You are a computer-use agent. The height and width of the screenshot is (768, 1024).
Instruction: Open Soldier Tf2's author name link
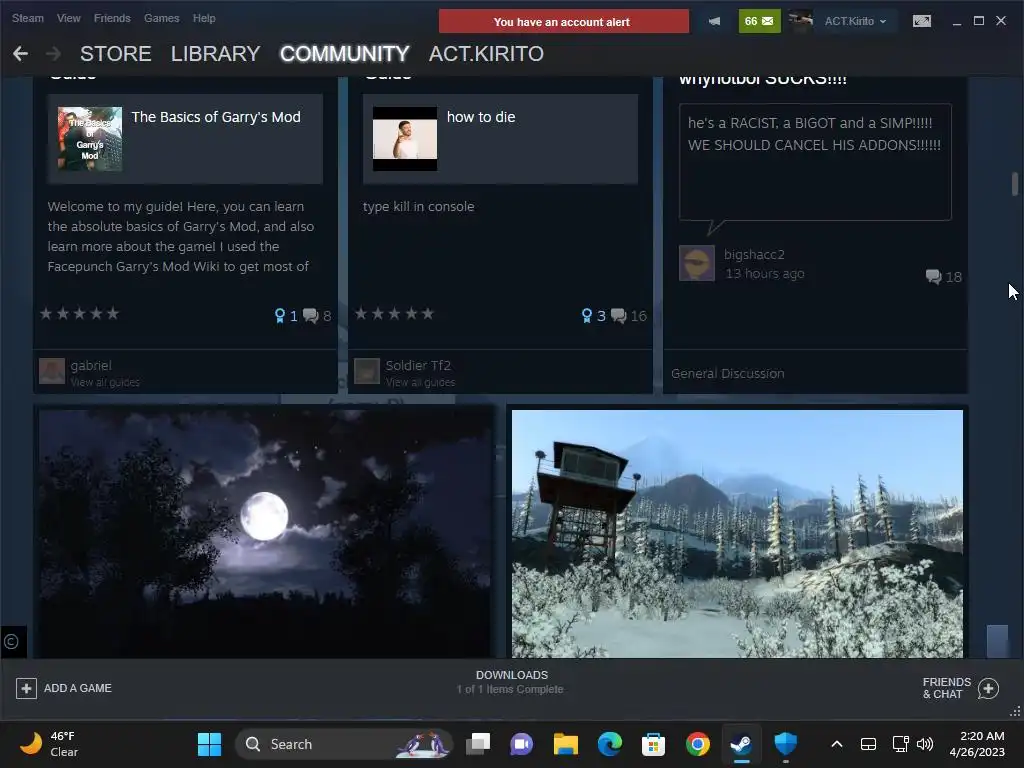pyautogui.click(x=418, y=366)
